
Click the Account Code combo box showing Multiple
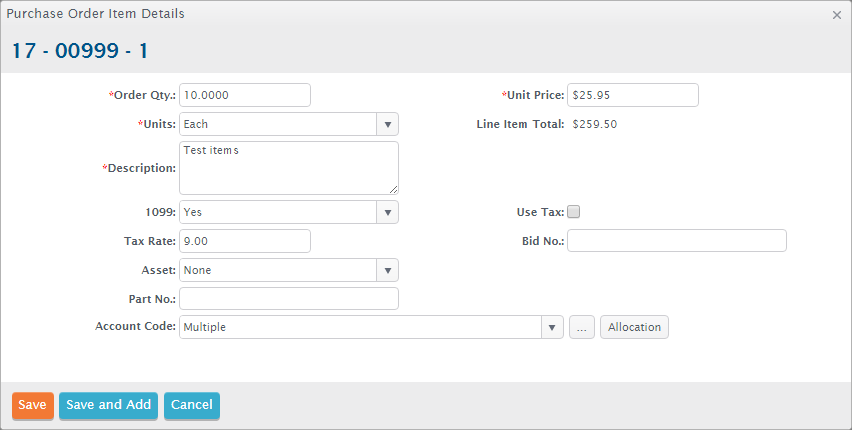point(360,327)
